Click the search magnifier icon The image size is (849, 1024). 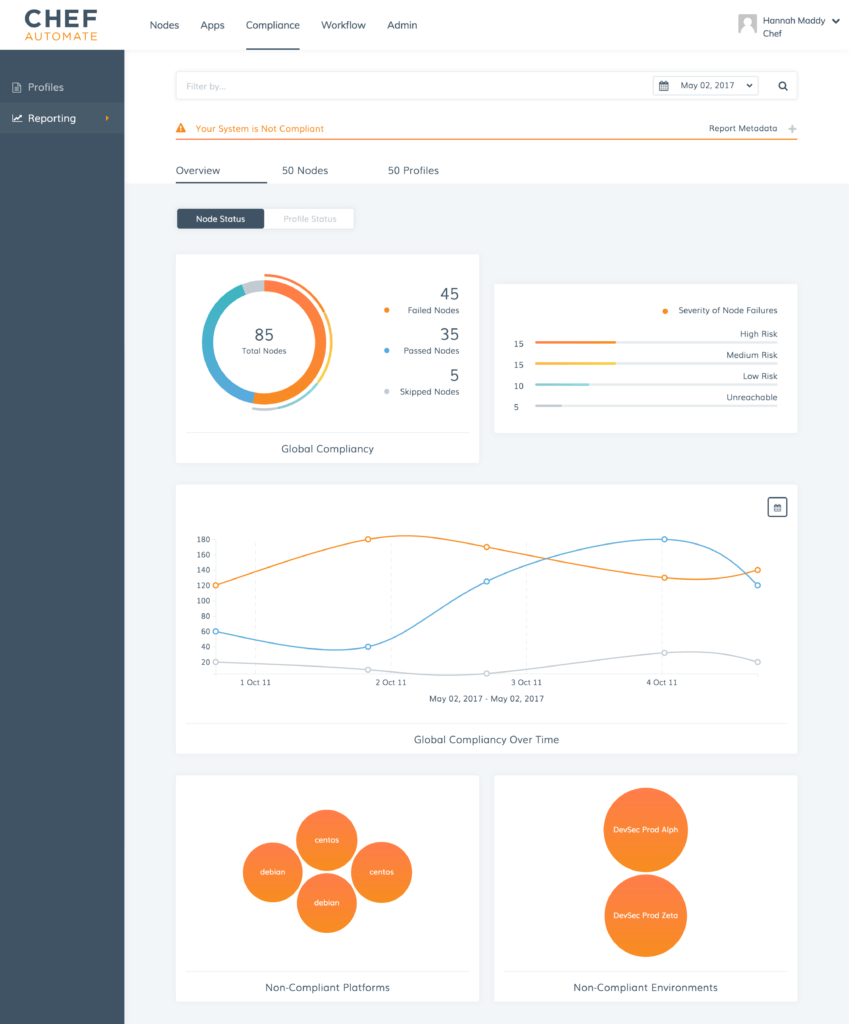click(x=783, y=86)
